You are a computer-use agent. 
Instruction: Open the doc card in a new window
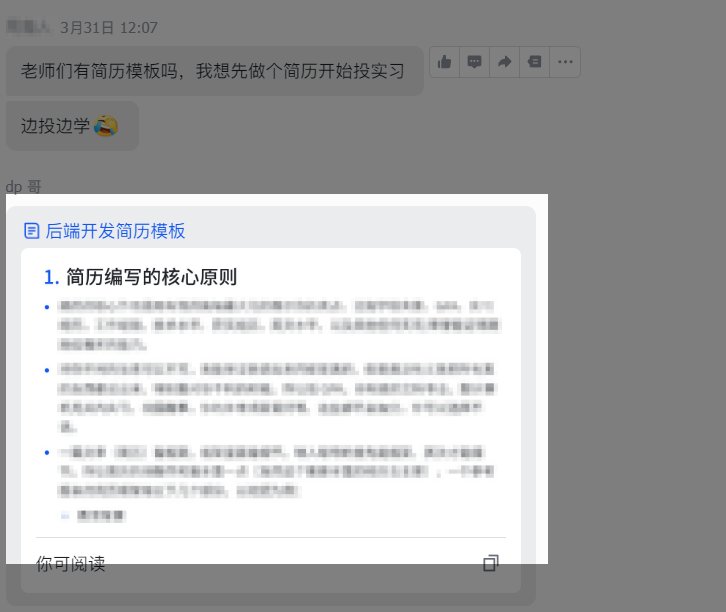coord(491,563)
